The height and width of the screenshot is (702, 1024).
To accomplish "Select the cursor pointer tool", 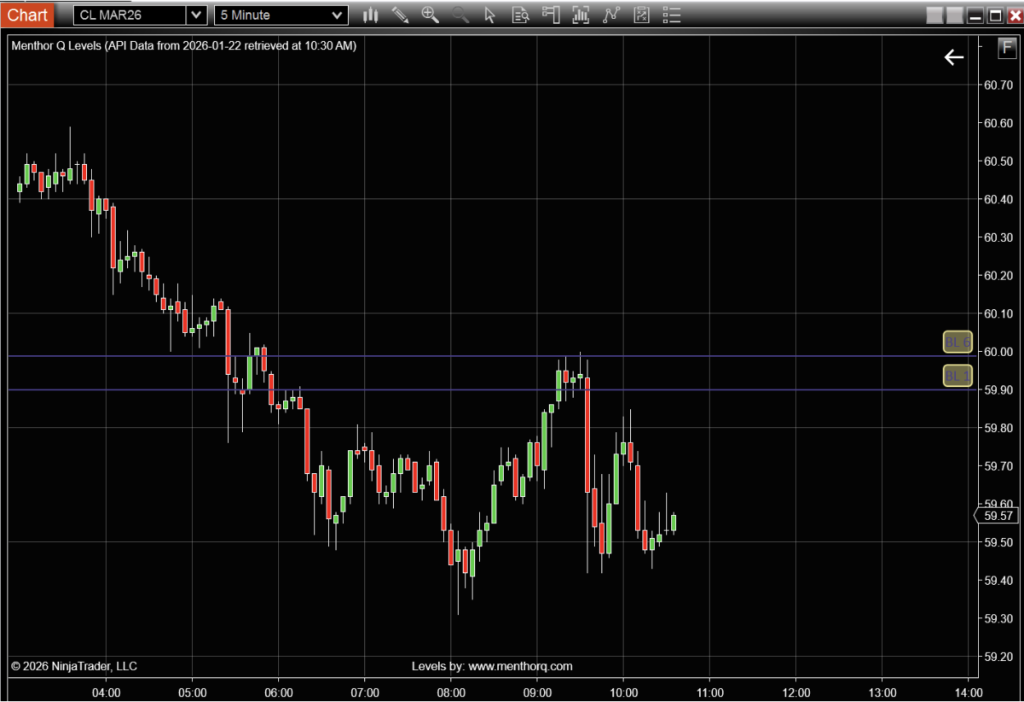I will [x=489, y=15].
